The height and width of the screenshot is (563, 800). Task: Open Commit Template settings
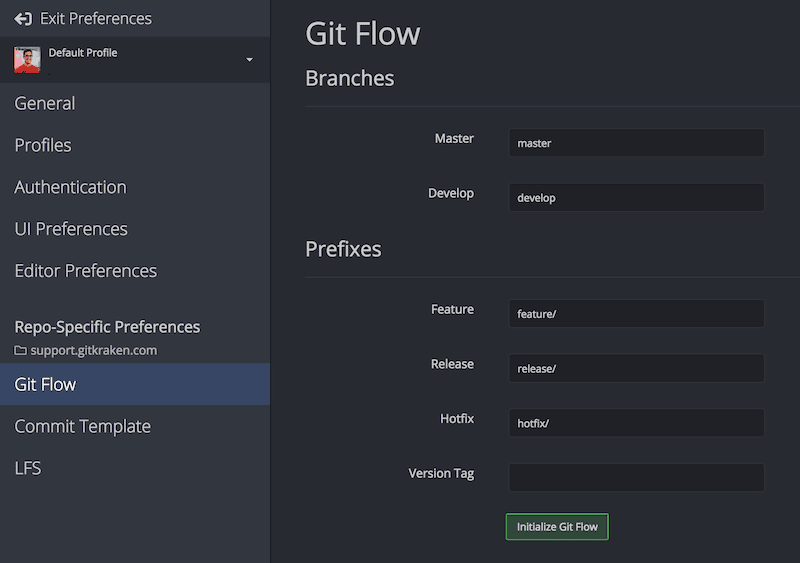pyautogui.click(x=82, y=426)
